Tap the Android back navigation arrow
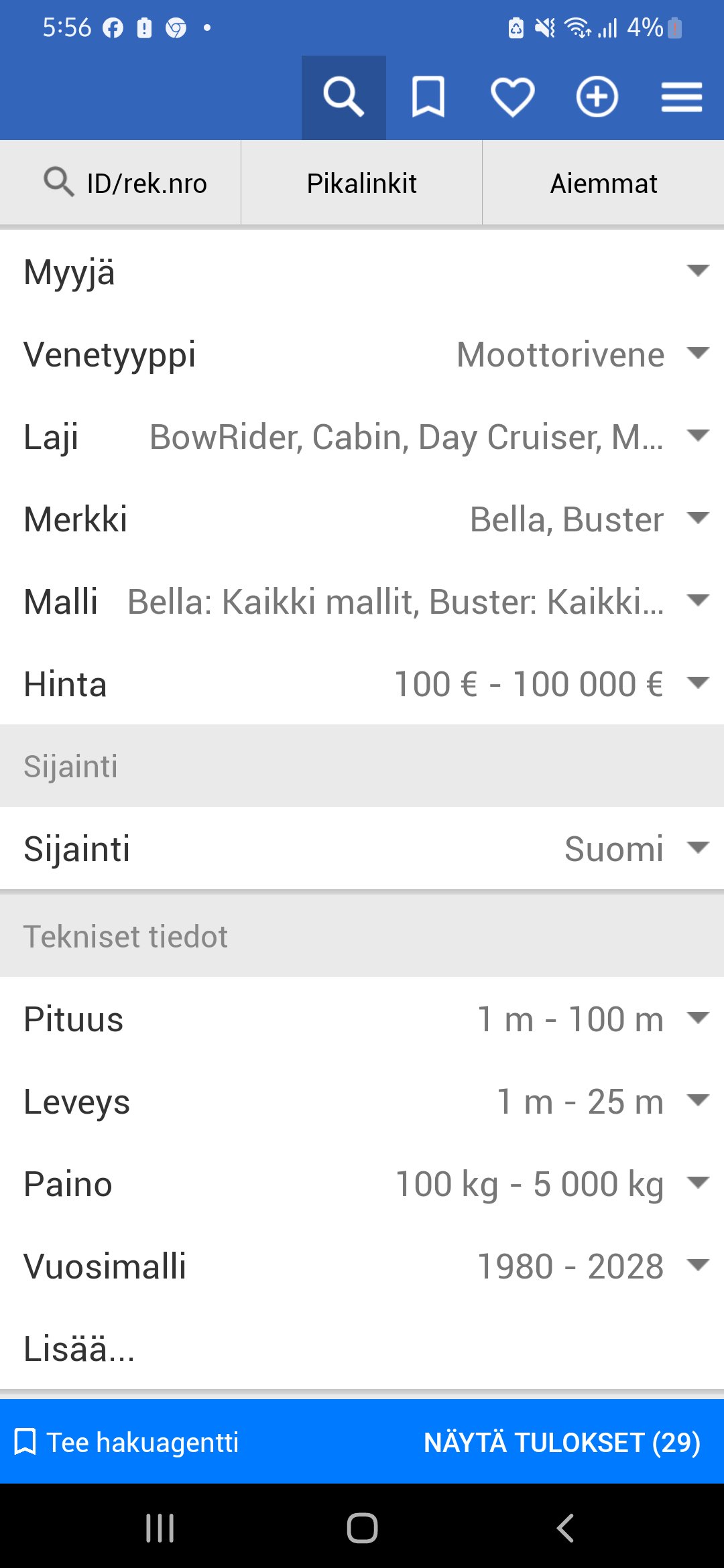This screenshot has width=724, height=1568. tap(565, 1528)
